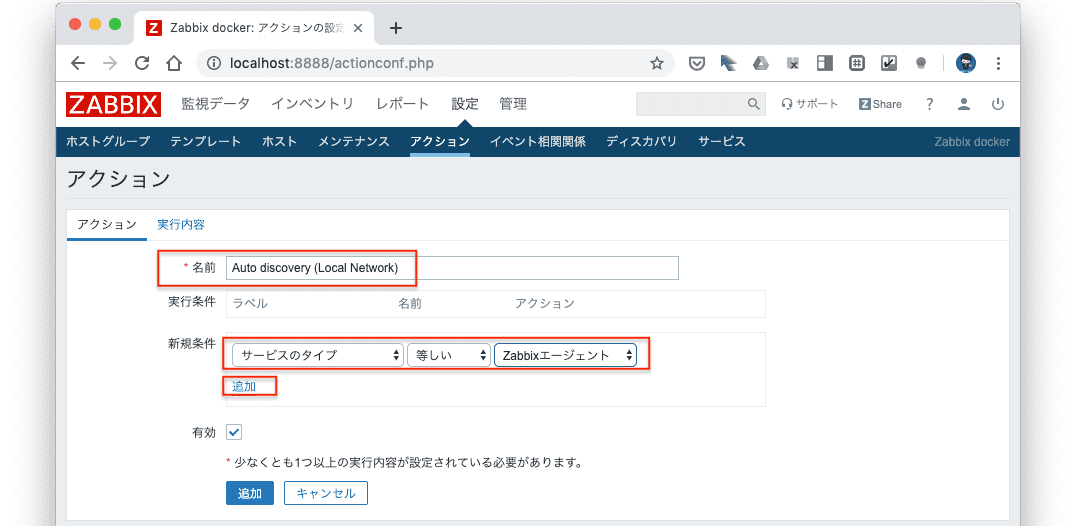
Task: Click the browser forward arrow
Action: pos(110,64)
